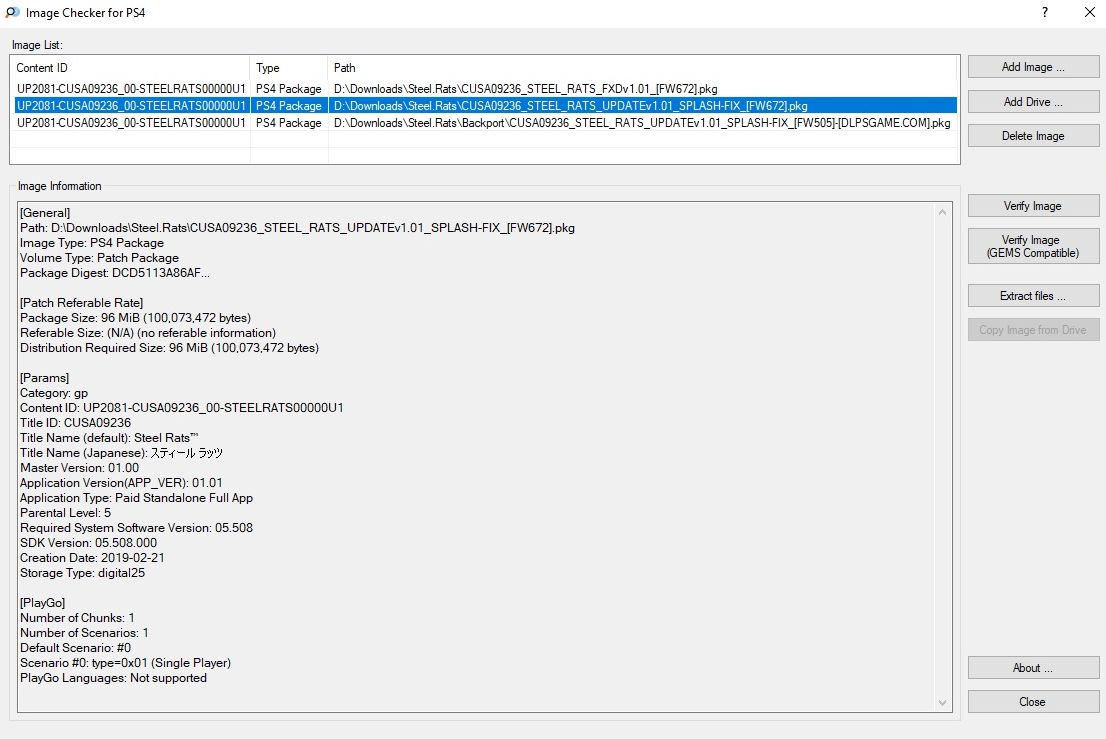Click the Image Type: PS4 Package line
This screenshot has height=739, width=1106.
tap(92, 243)
